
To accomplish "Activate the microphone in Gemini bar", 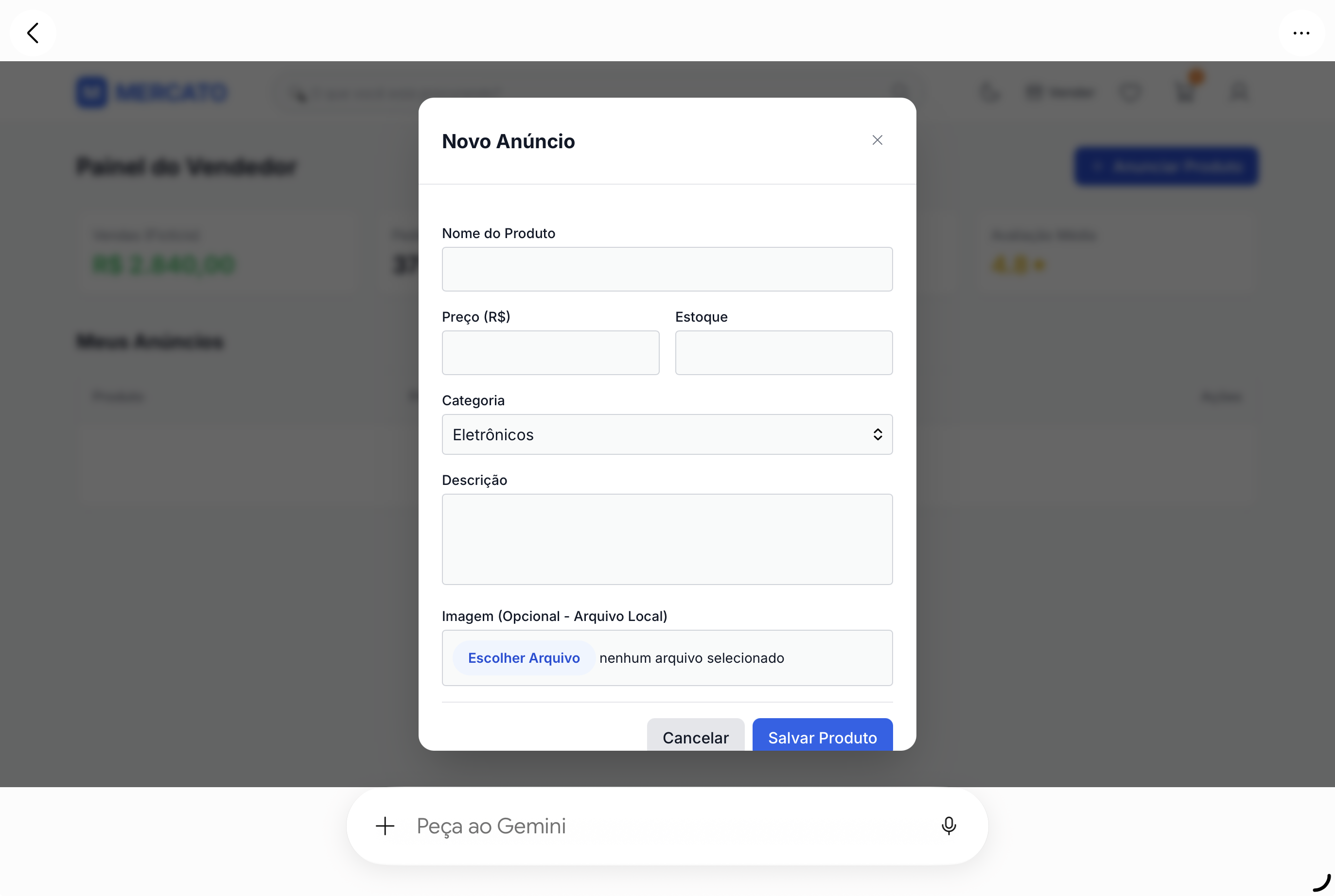I will (x=949, y=826).
